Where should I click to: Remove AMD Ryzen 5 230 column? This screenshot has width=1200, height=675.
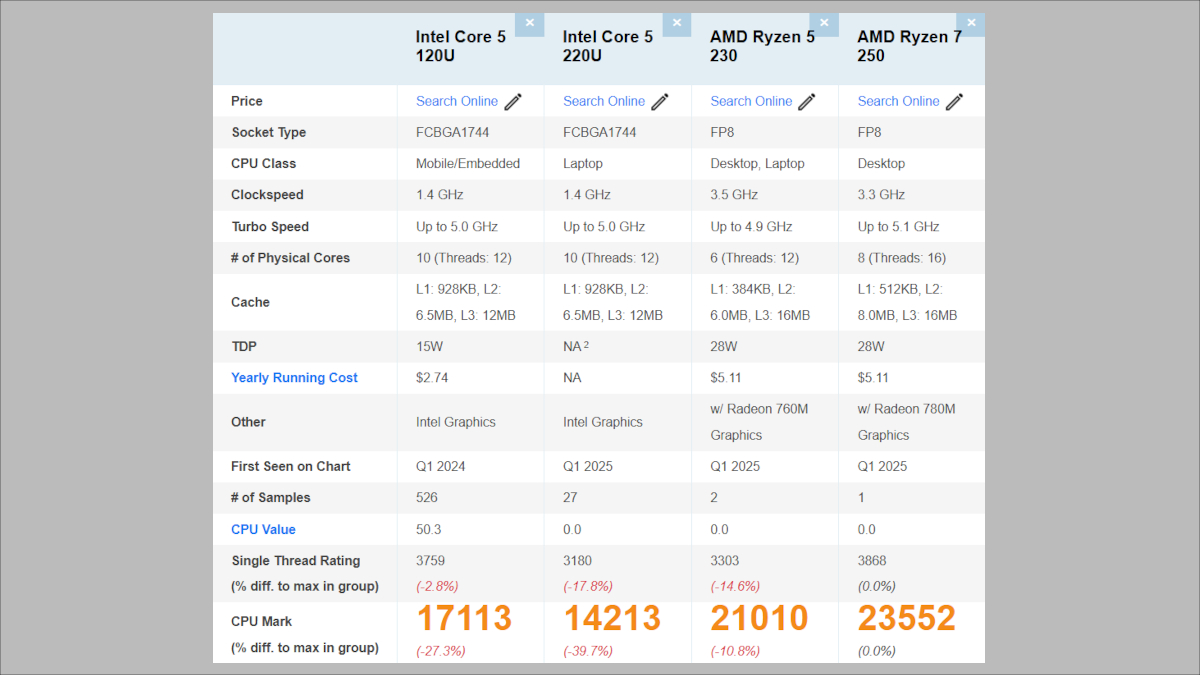(823, 22)
